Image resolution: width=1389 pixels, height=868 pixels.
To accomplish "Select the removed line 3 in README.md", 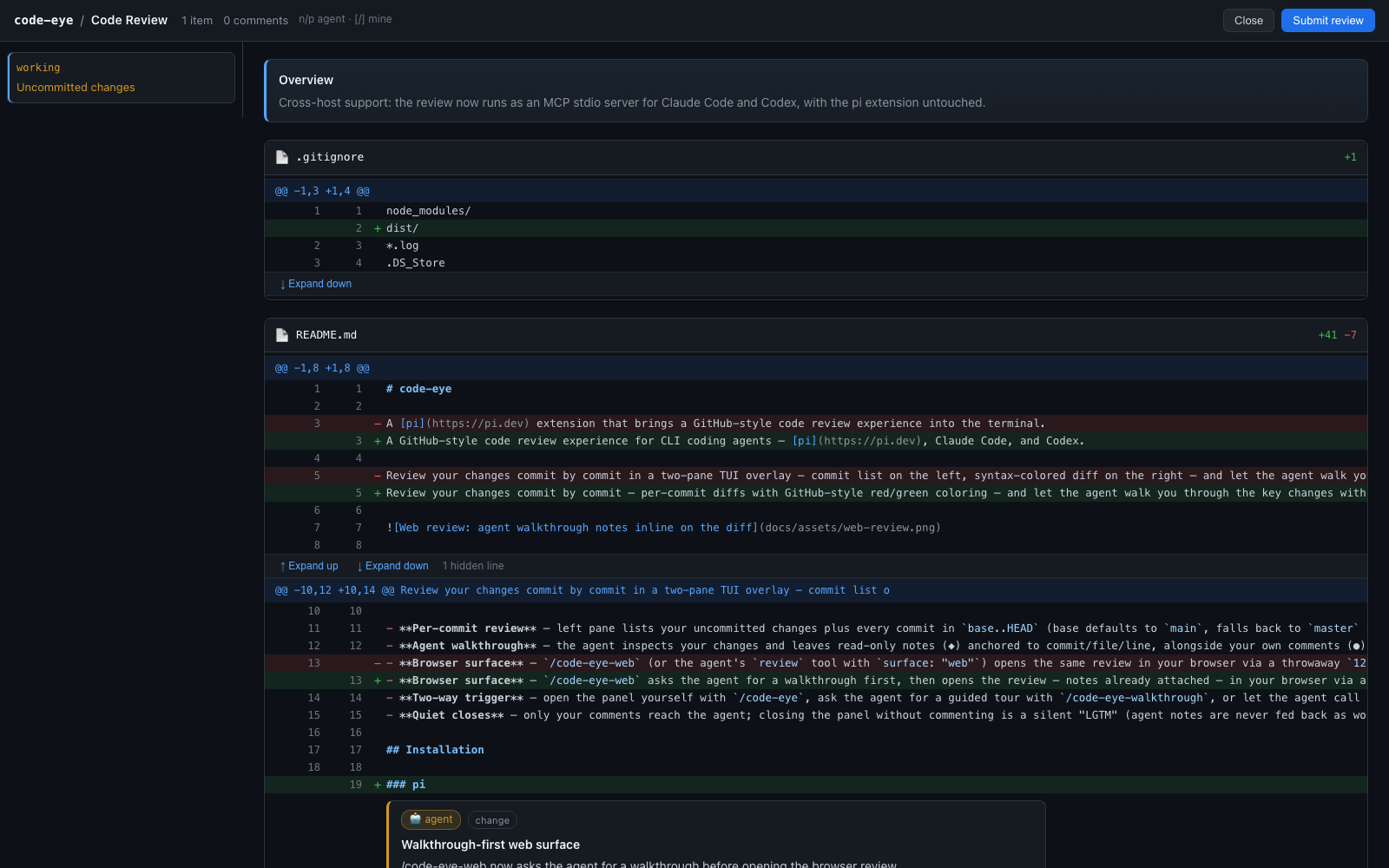I will click(x=816, y=424).
